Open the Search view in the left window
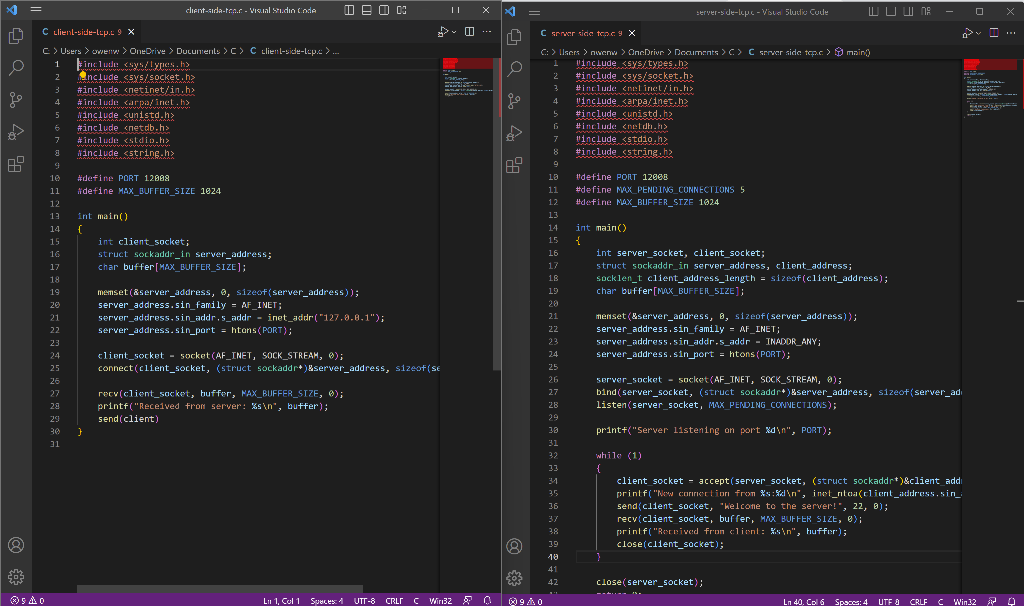1024x606 pixels. [x=15, y=68]
